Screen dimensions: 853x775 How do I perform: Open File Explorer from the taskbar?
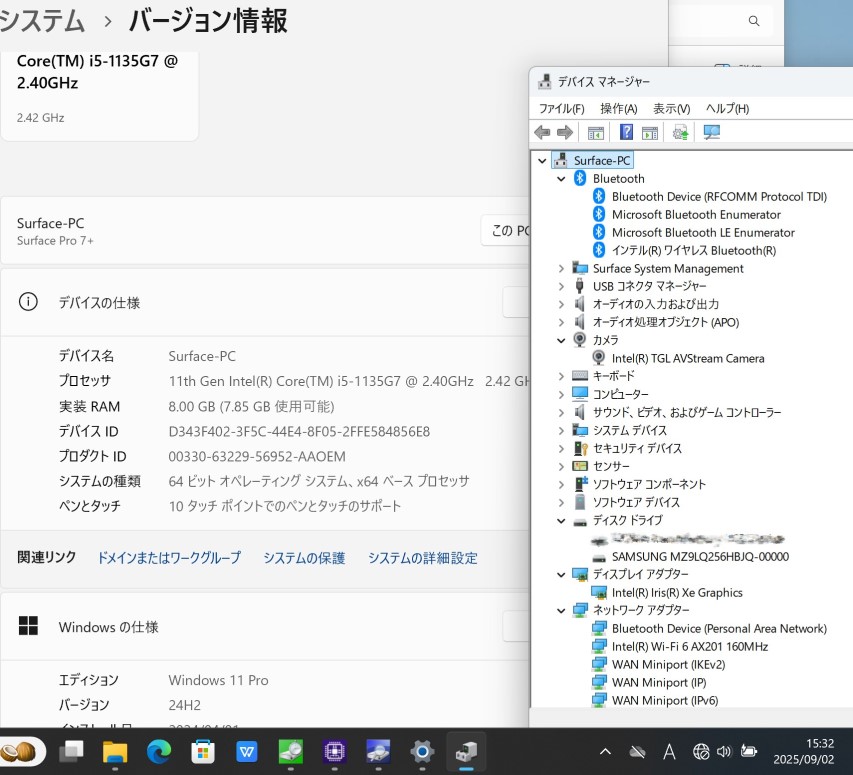(x=115, y=752)
